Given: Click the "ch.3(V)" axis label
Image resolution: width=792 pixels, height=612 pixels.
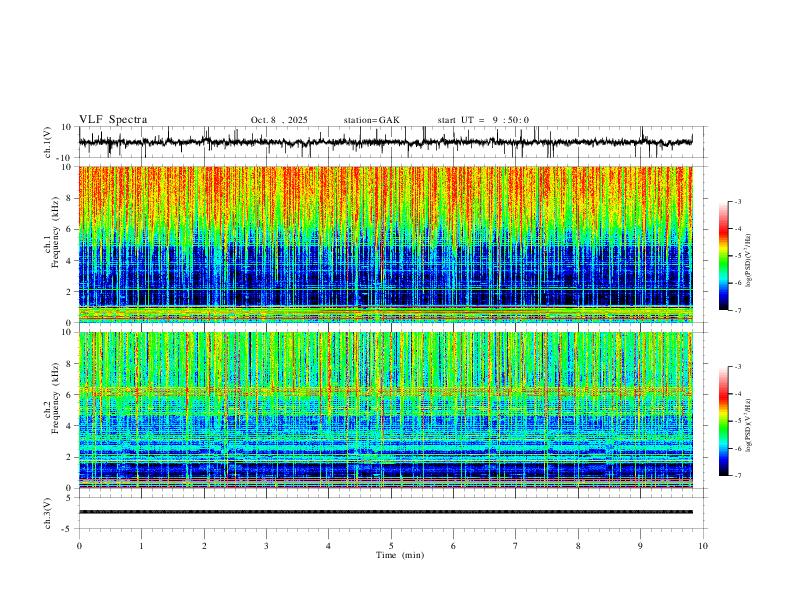Looking at the screenshot, I should tap(48, 513).
